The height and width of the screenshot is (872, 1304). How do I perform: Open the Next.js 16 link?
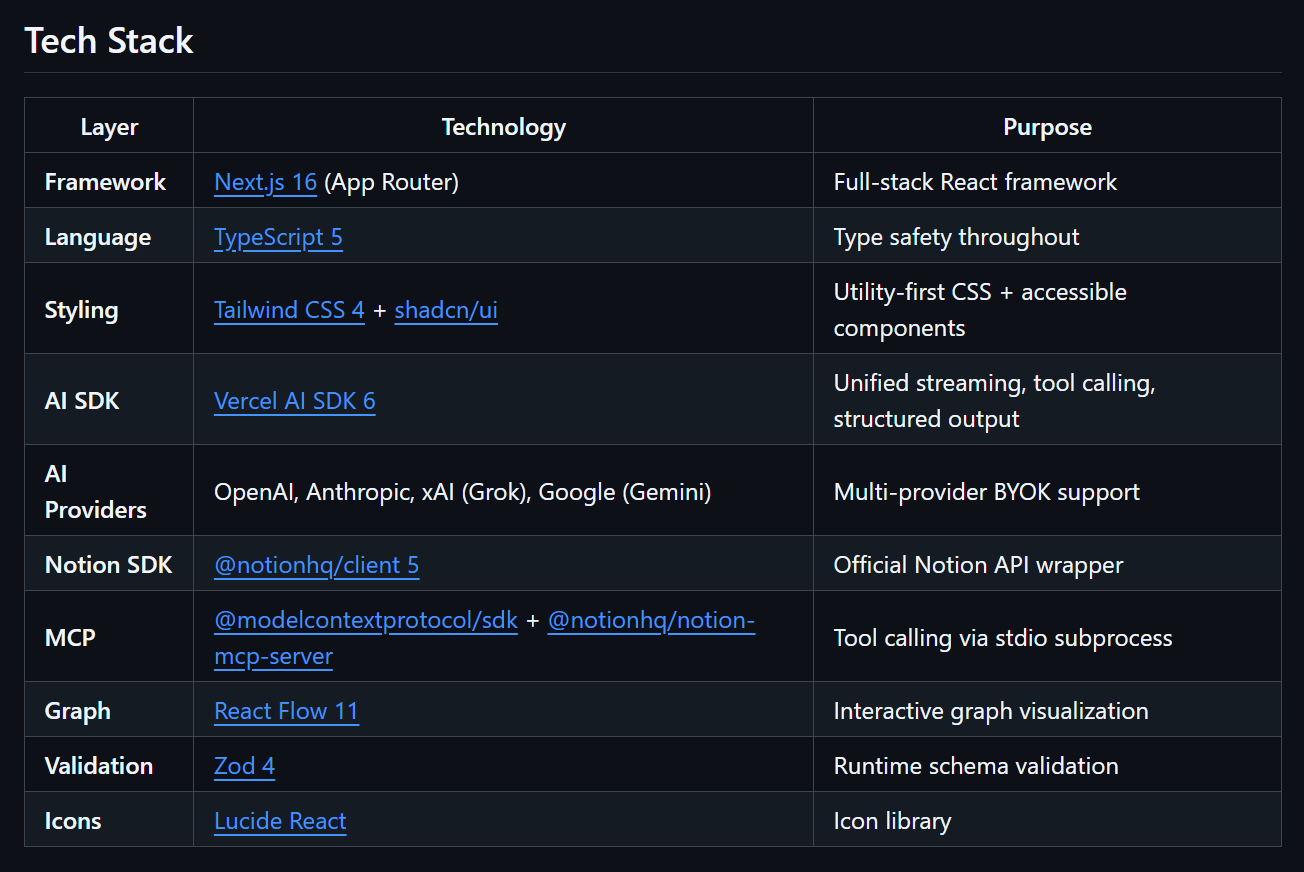tap(265, 182)
